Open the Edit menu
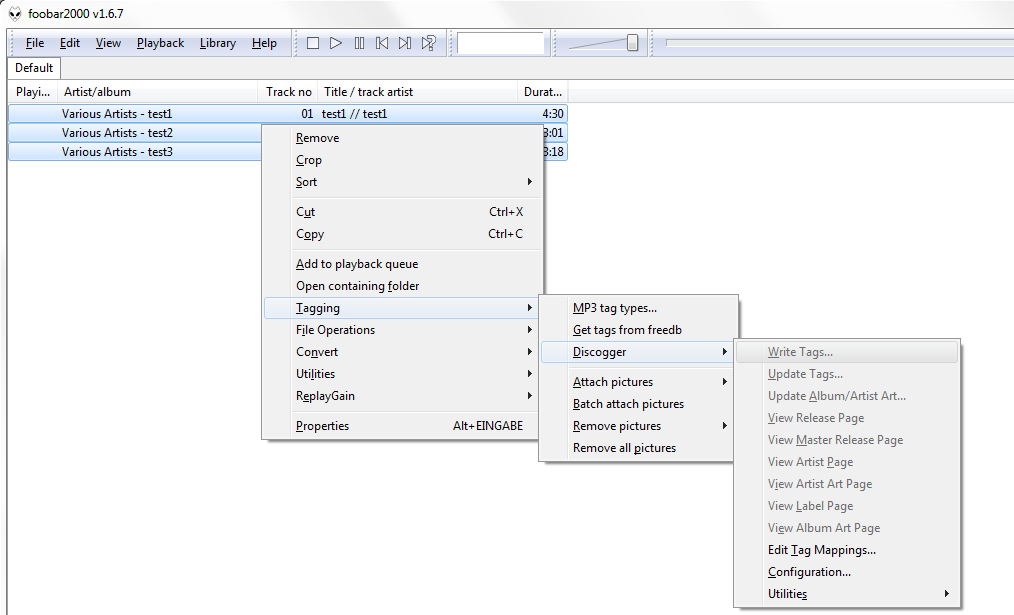 point(69,43)
